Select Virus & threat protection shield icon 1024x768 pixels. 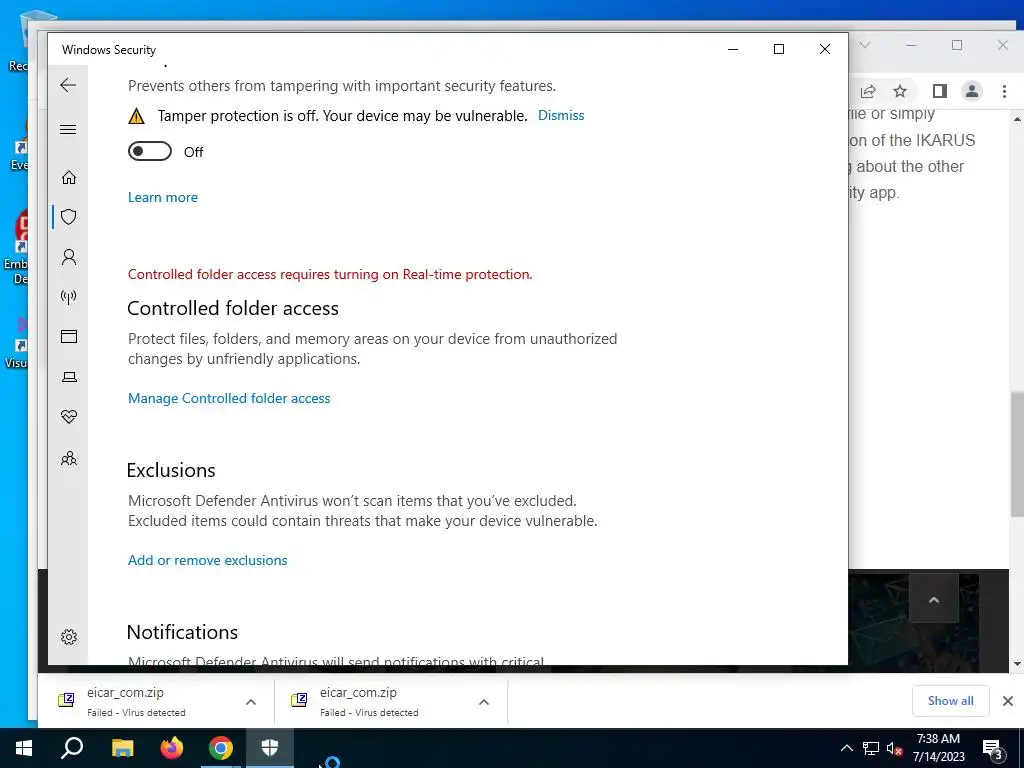click(69, 217)
